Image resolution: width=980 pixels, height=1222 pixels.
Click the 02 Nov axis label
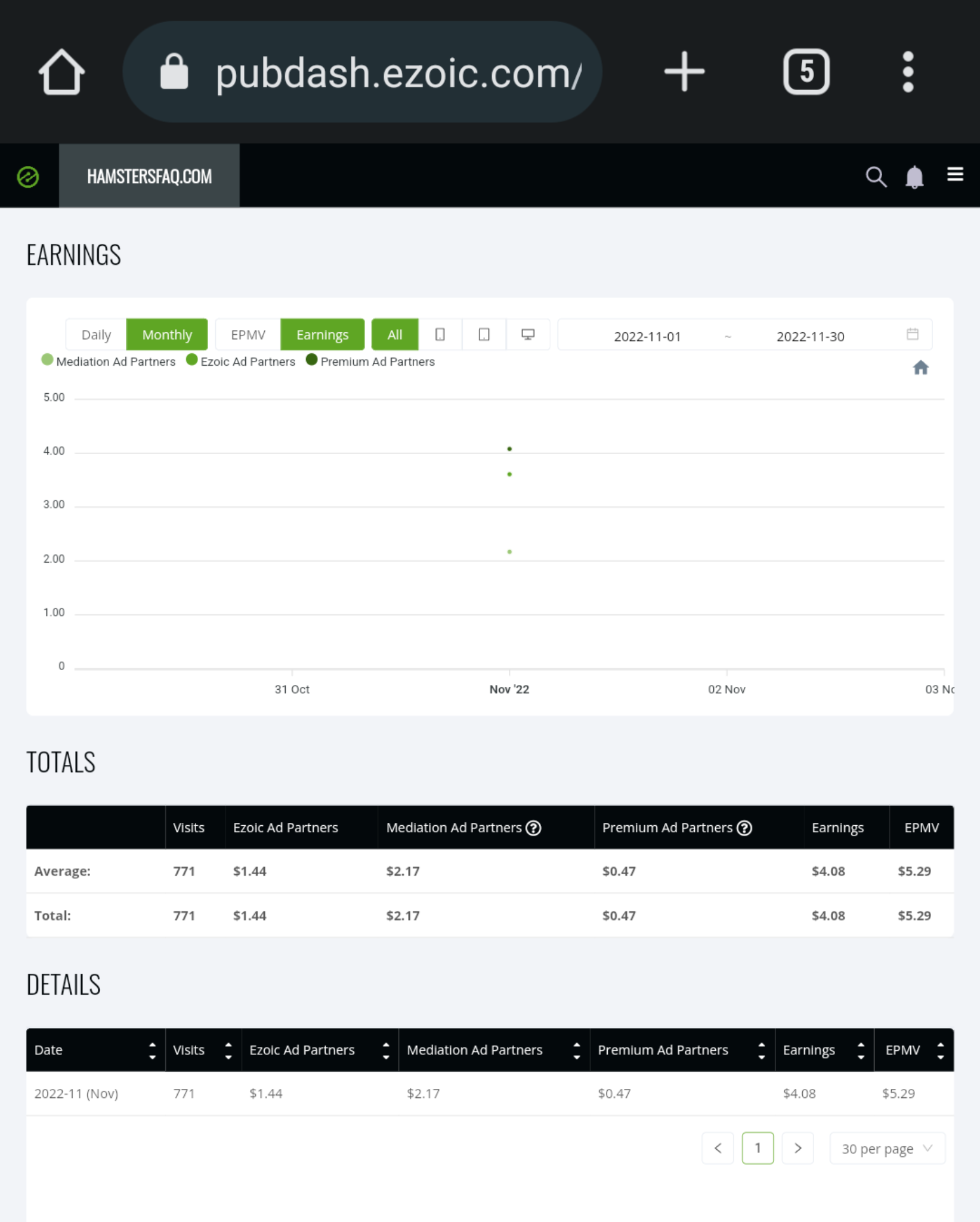(x=727, y=690)
